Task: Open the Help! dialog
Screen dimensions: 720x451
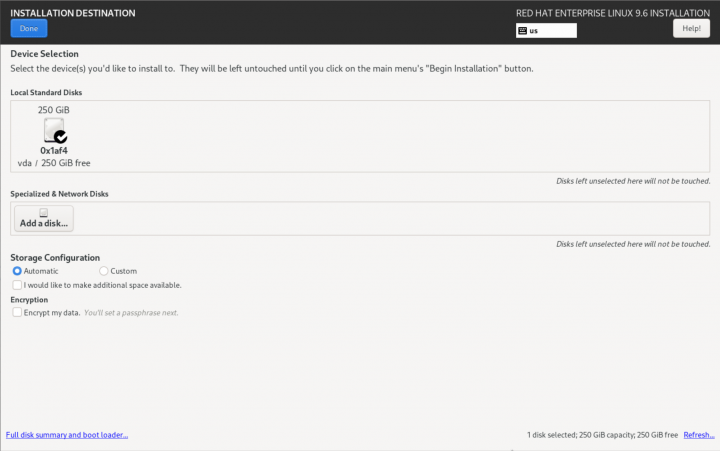Action: (x=691, y=29)
